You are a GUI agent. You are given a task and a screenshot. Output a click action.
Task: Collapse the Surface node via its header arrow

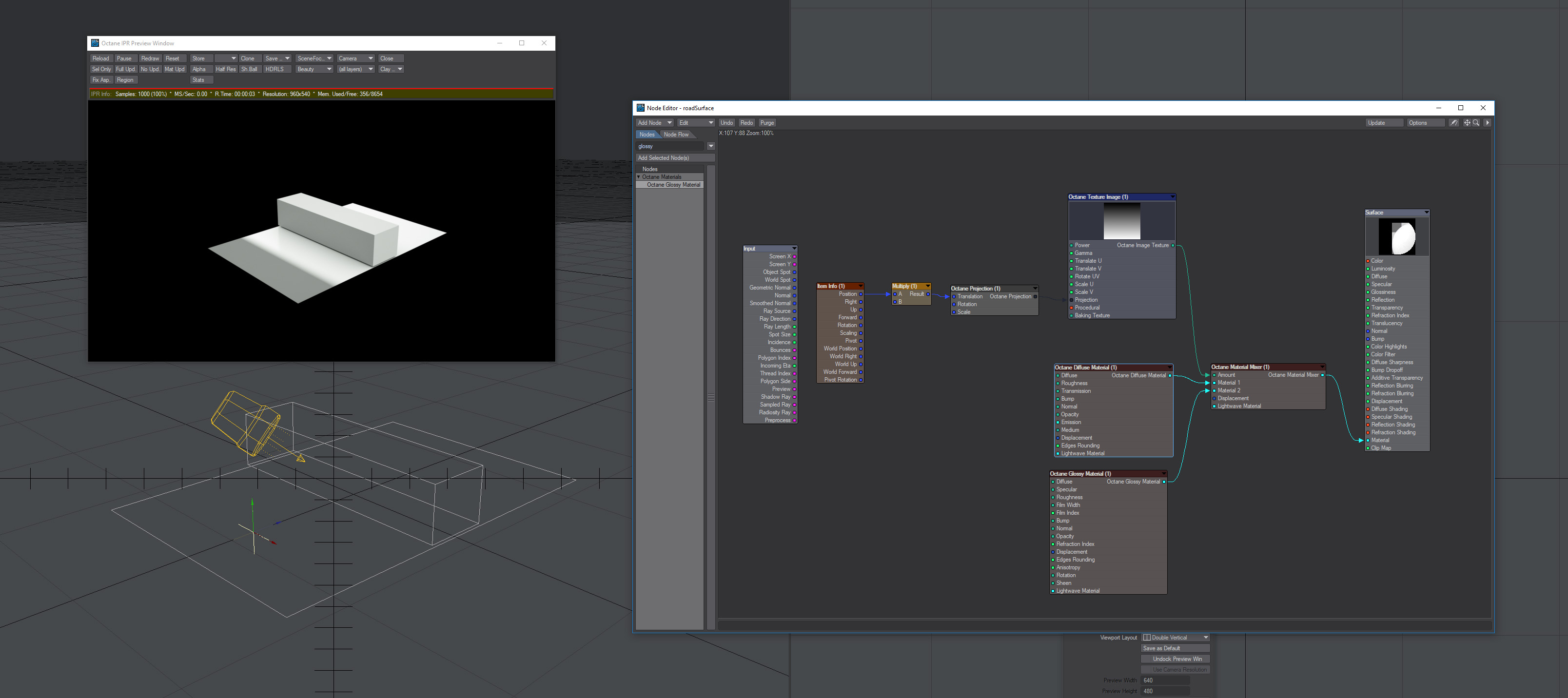(1426, 213)
